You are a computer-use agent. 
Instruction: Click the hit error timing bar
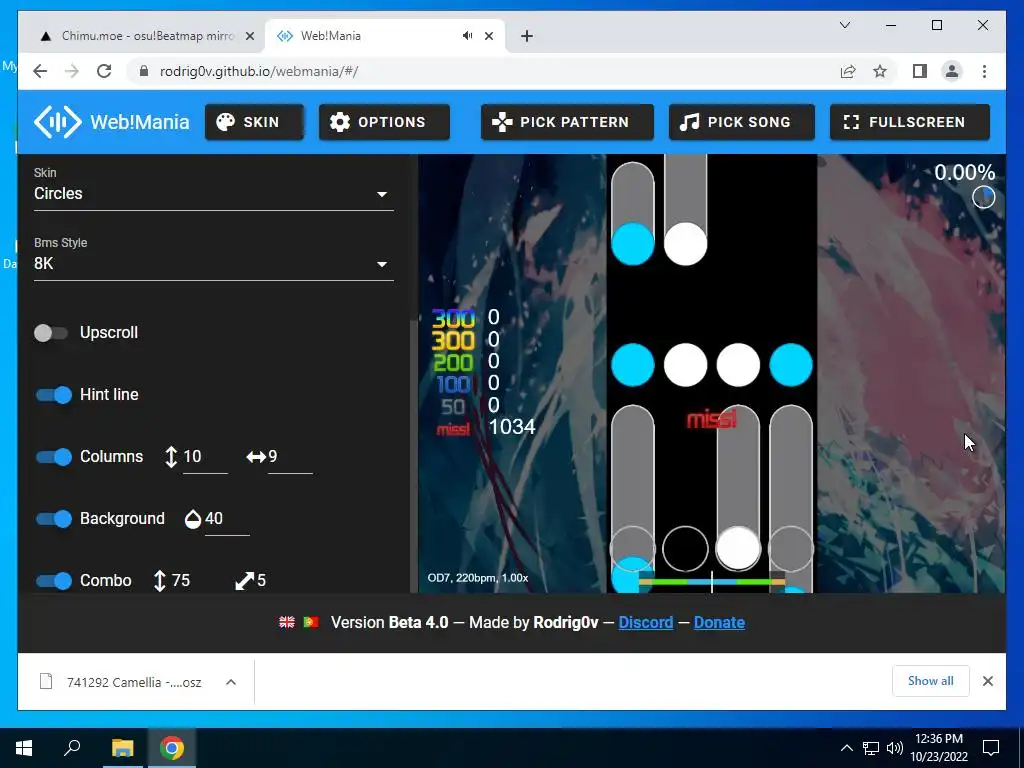click(x=712, y=581)
